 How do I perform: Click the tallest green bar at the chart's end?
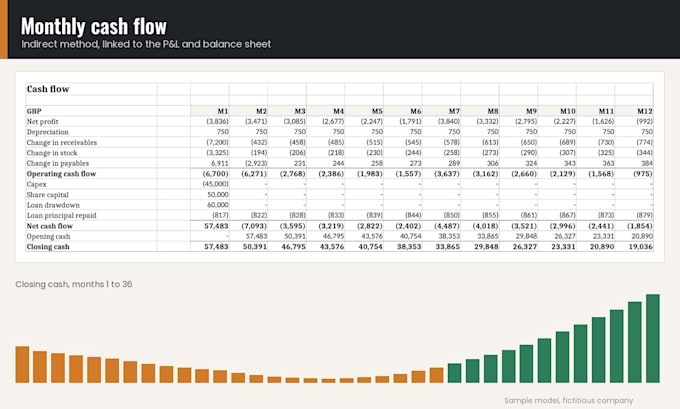[x=653, y=338]
